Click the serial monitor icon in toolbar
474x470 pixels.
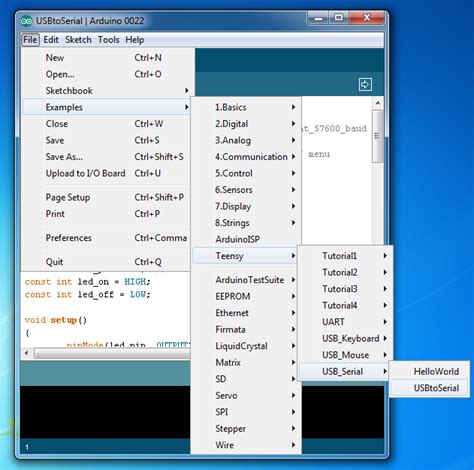point(365,84)
